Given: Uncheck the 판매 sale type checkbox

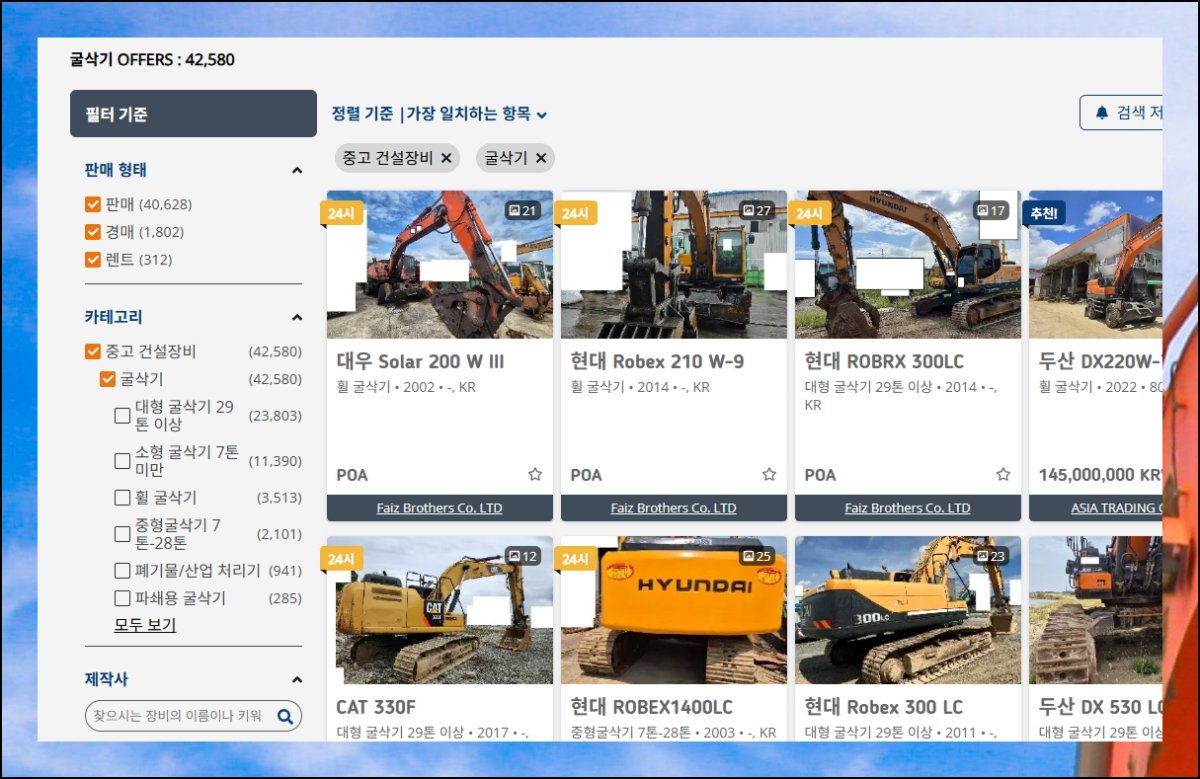Looking at the screenshot, I should click(x=93, y=204).
